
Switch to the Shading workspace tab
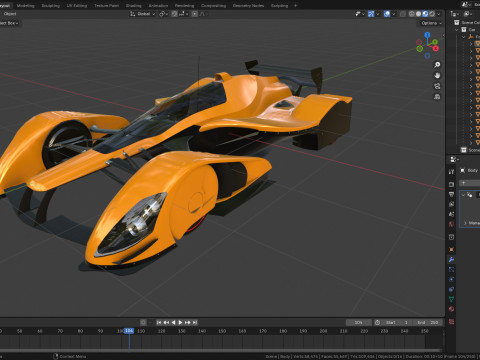[x=133, y=6]
